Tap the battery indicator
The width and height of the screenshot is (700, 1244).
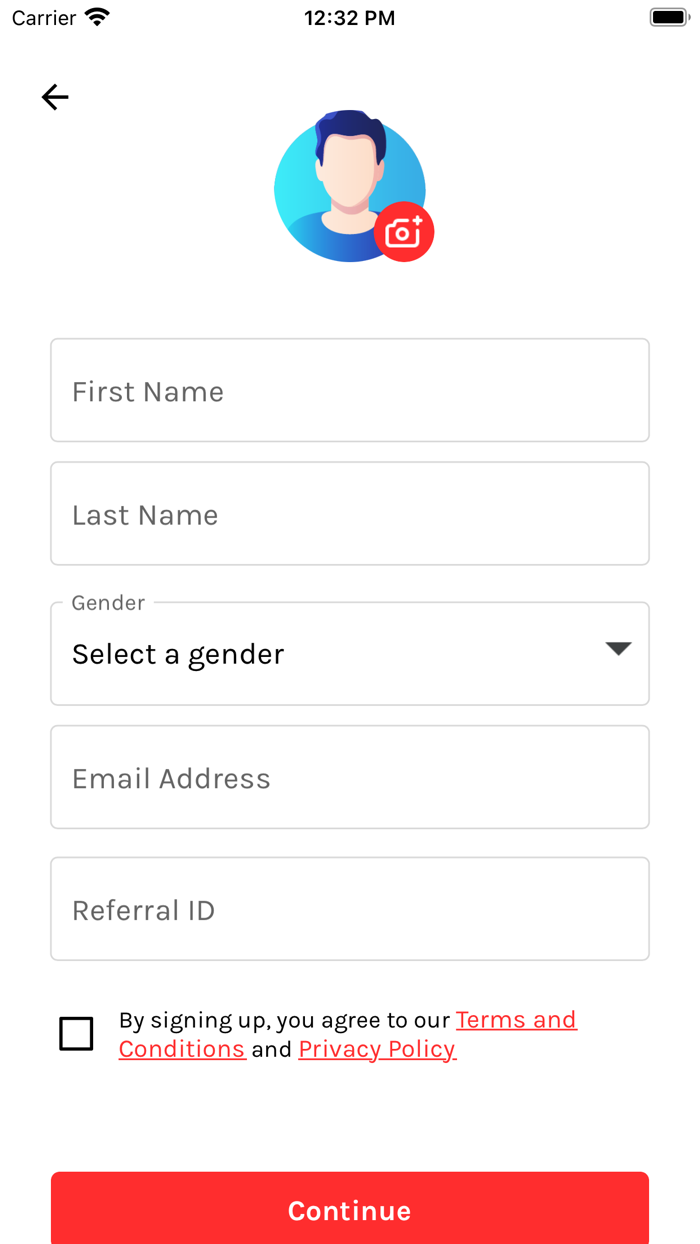pyautogui.click(x=668, y=16)
